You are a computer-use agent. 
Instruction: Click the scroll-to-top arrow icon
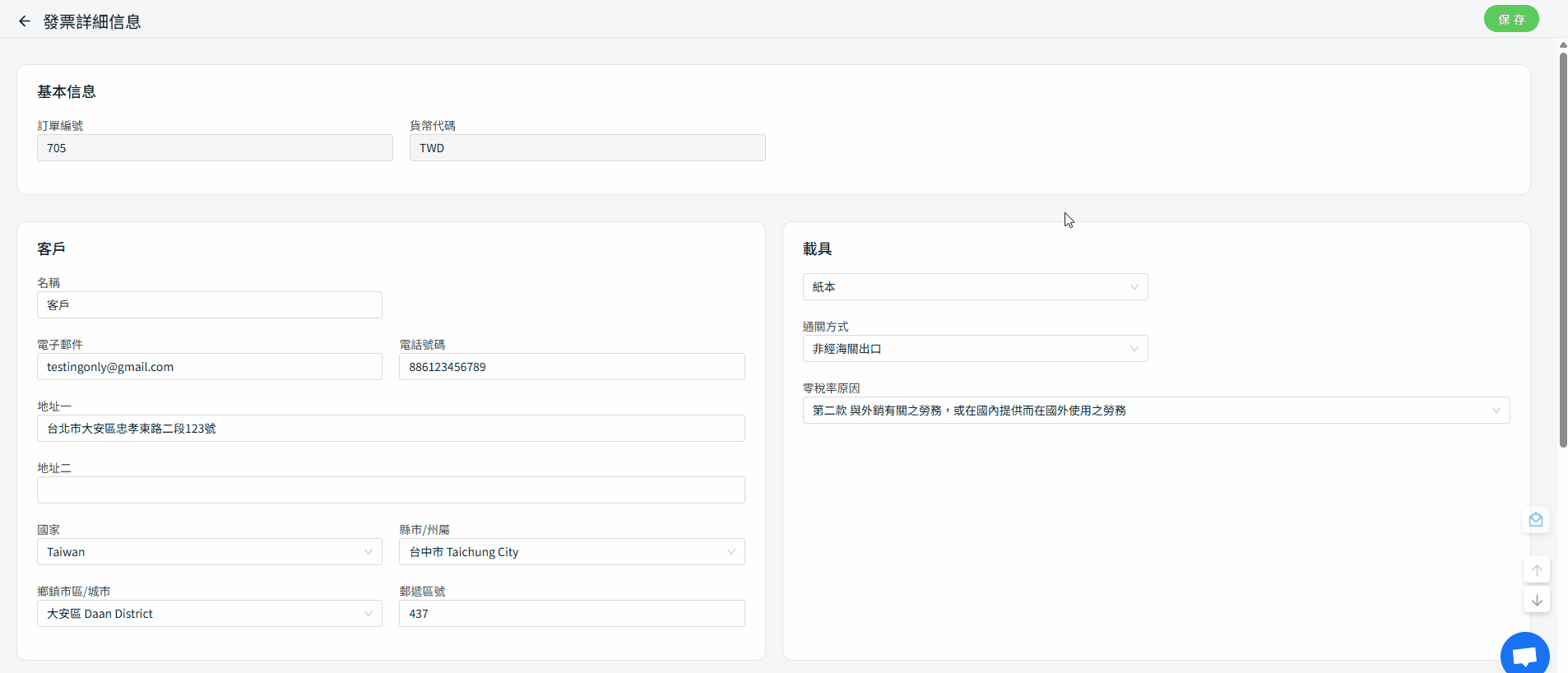(x=1536, y=570)
